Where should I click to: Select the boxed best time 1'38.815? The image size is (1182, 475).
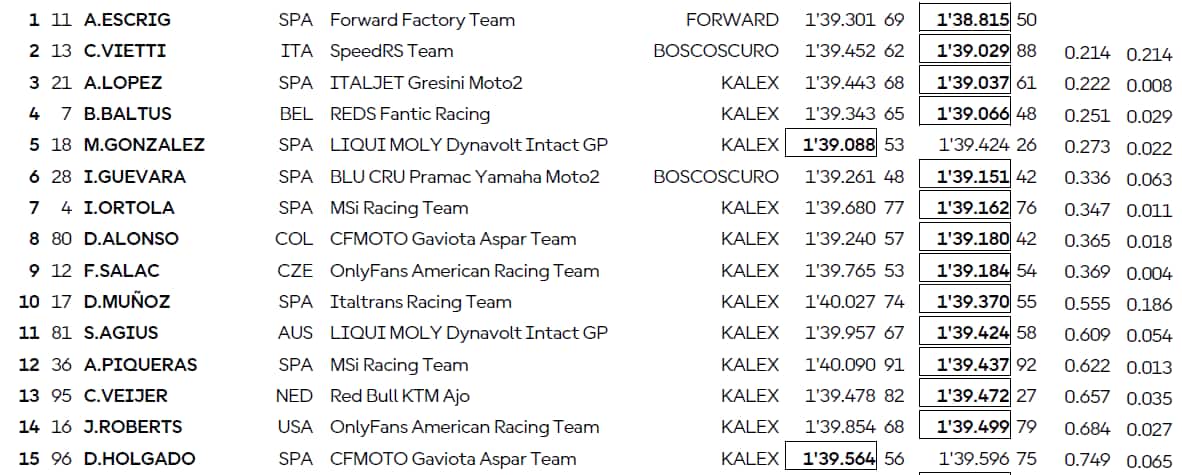(x=973, y=20)
